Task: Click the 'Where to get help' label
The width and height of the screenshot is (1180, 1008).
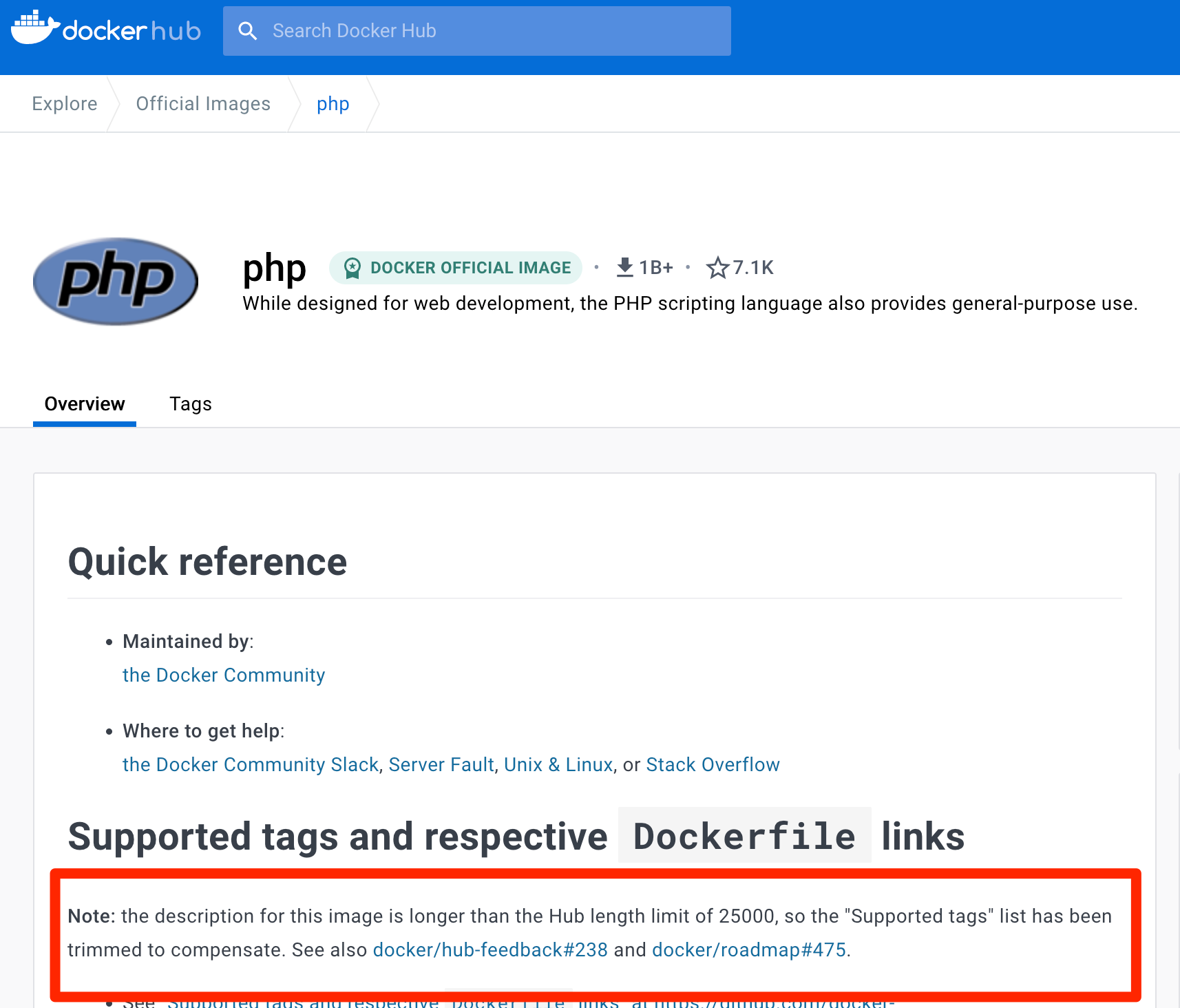Action: point(203,731)
